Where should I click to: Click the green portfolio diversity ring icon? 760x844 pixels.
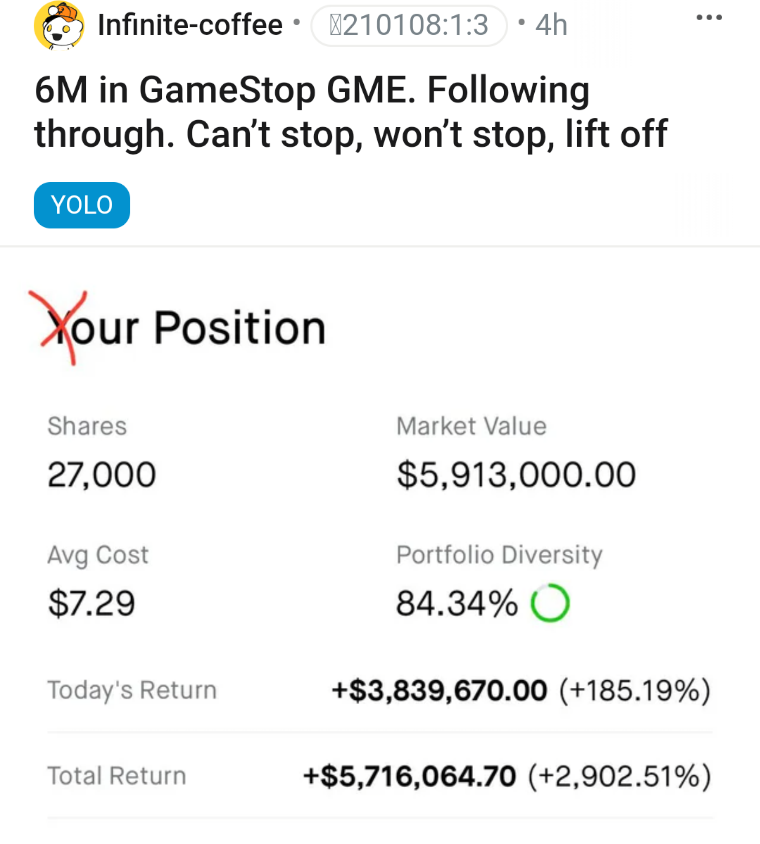(x=550, y=603)
